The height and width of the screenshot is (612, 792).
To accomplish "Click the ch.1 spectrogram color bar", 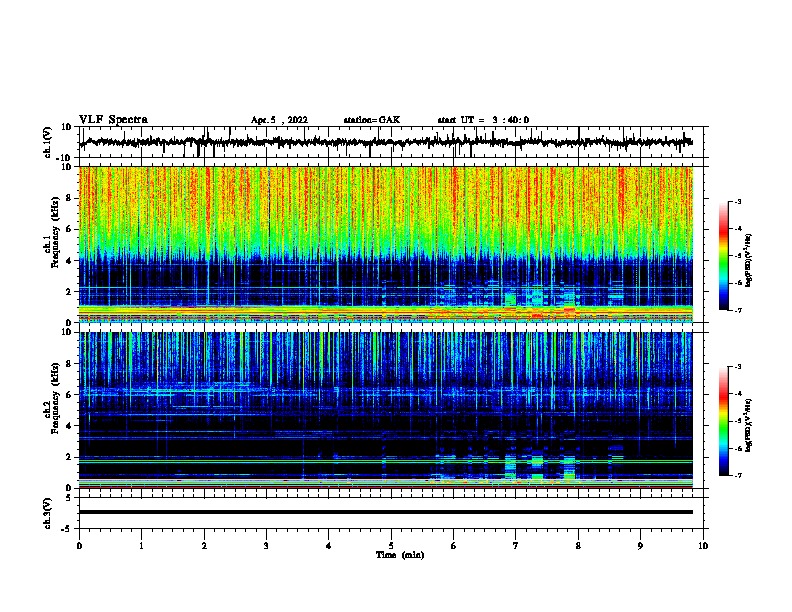I will pos(724,255).
